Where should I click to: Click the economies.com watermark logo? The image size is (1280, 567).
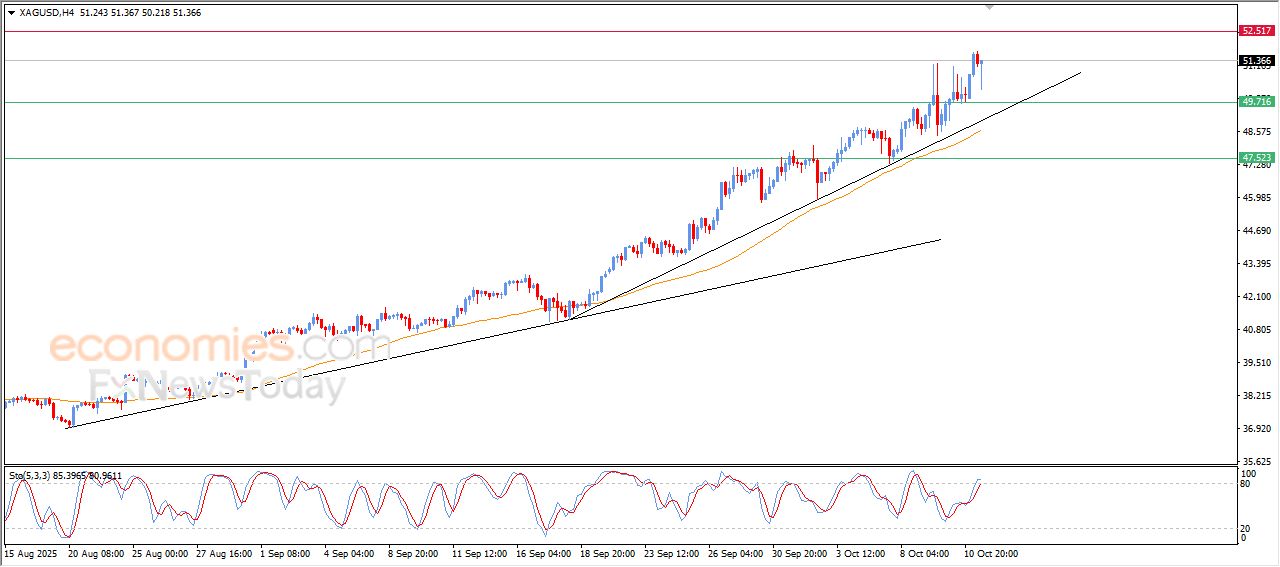point(218,347)
